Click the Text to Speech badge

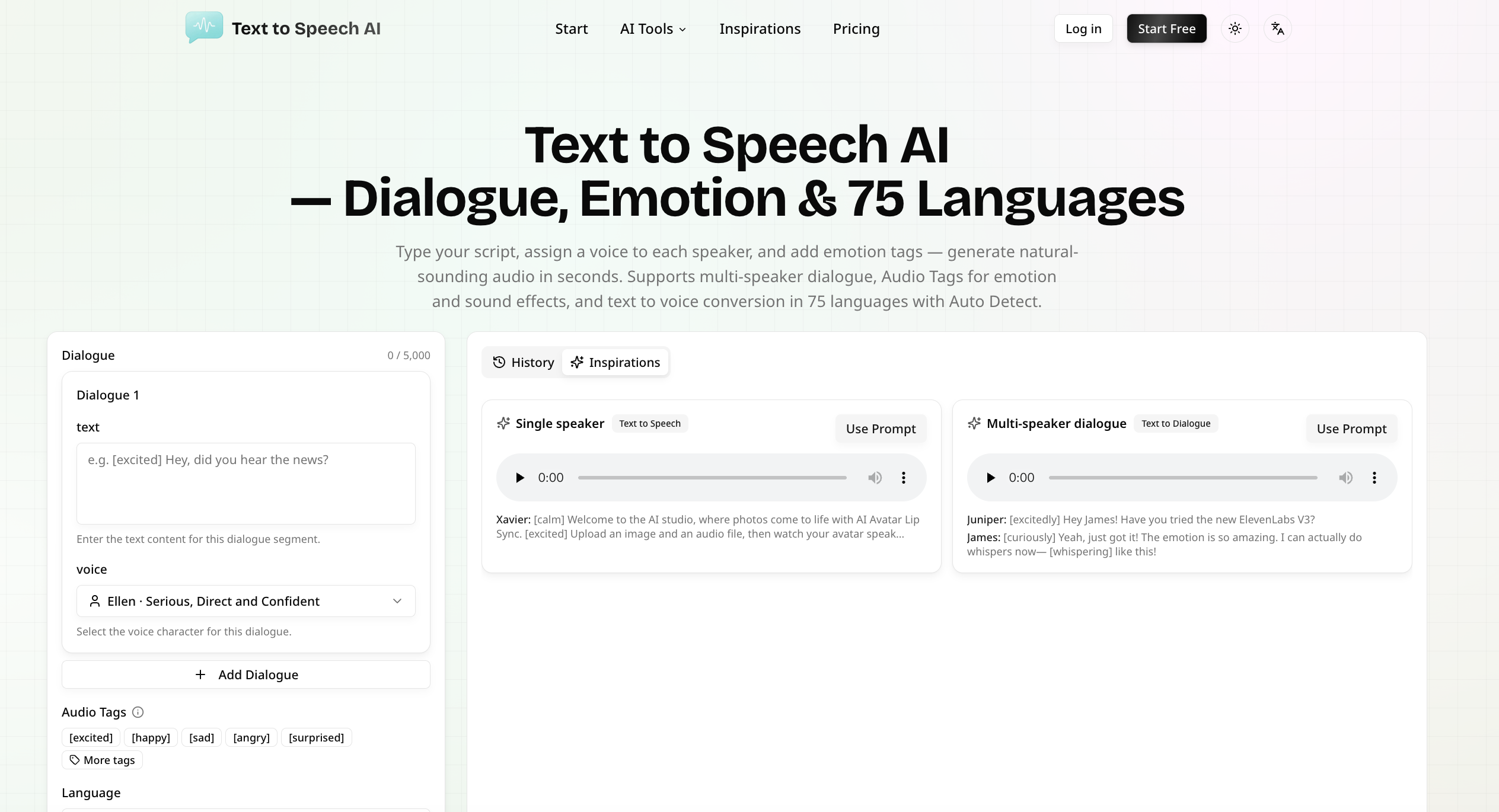click(650, 423)
